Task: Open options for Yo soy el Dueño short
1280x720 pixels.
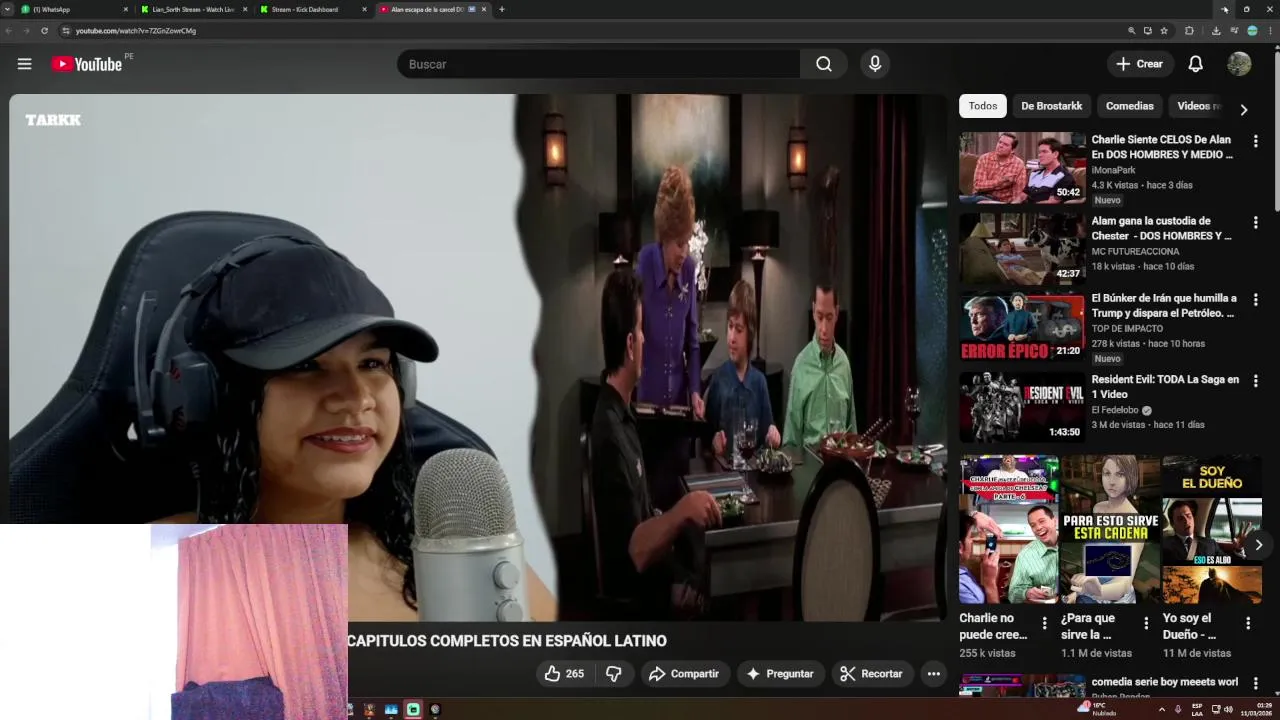Action: click(x=1248, y=623)
